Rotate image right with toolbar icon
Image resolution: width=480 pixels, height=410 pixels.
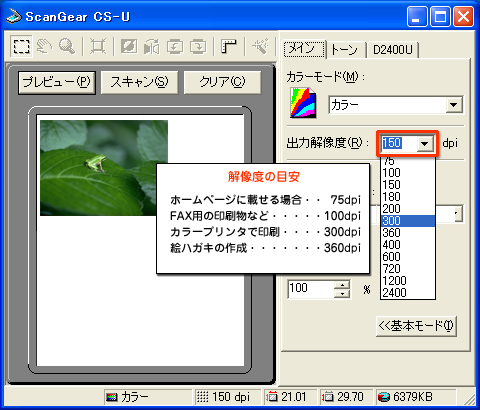[x=198, y=46]
